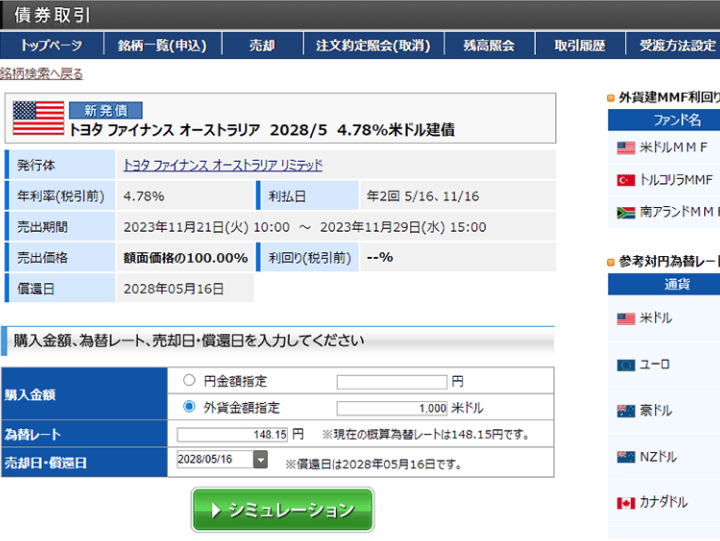The height and width of the screenshot is (541, 720).
Task: Click カナダドル in the currency list
Action: click(x=664, y=502)
